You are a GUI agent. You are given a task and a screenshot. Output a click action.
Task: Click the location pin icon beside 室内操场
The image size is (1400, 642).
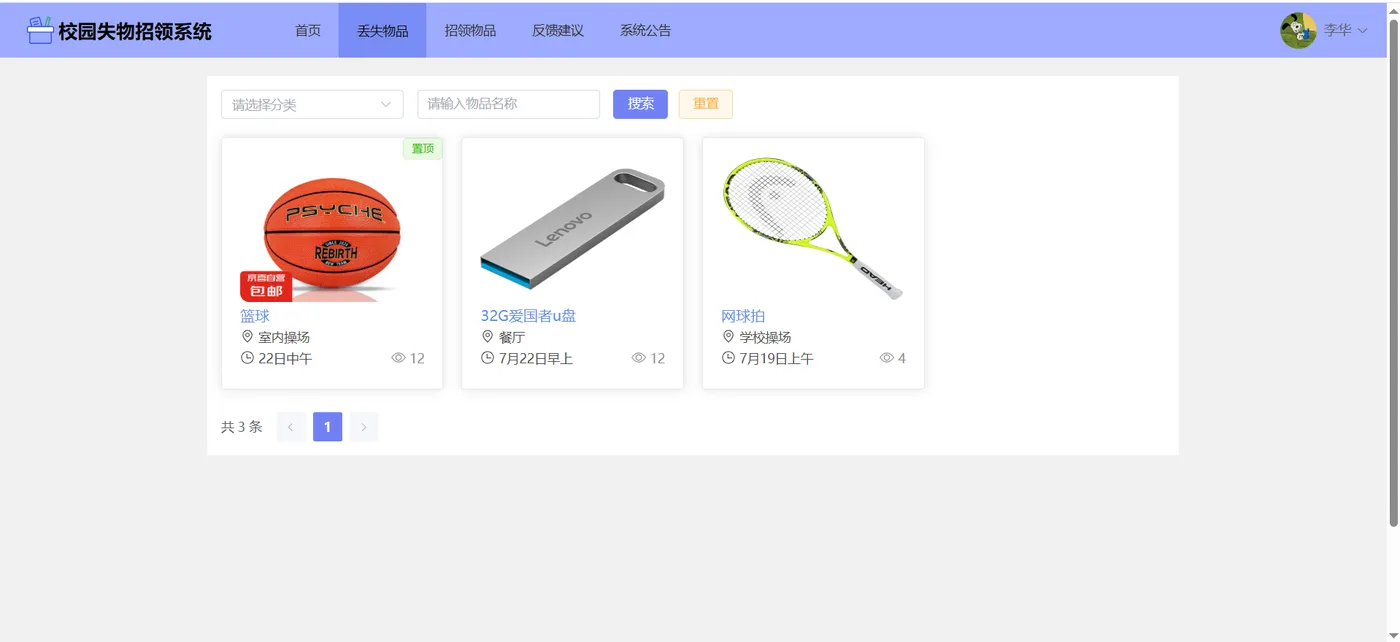point(247,337)
